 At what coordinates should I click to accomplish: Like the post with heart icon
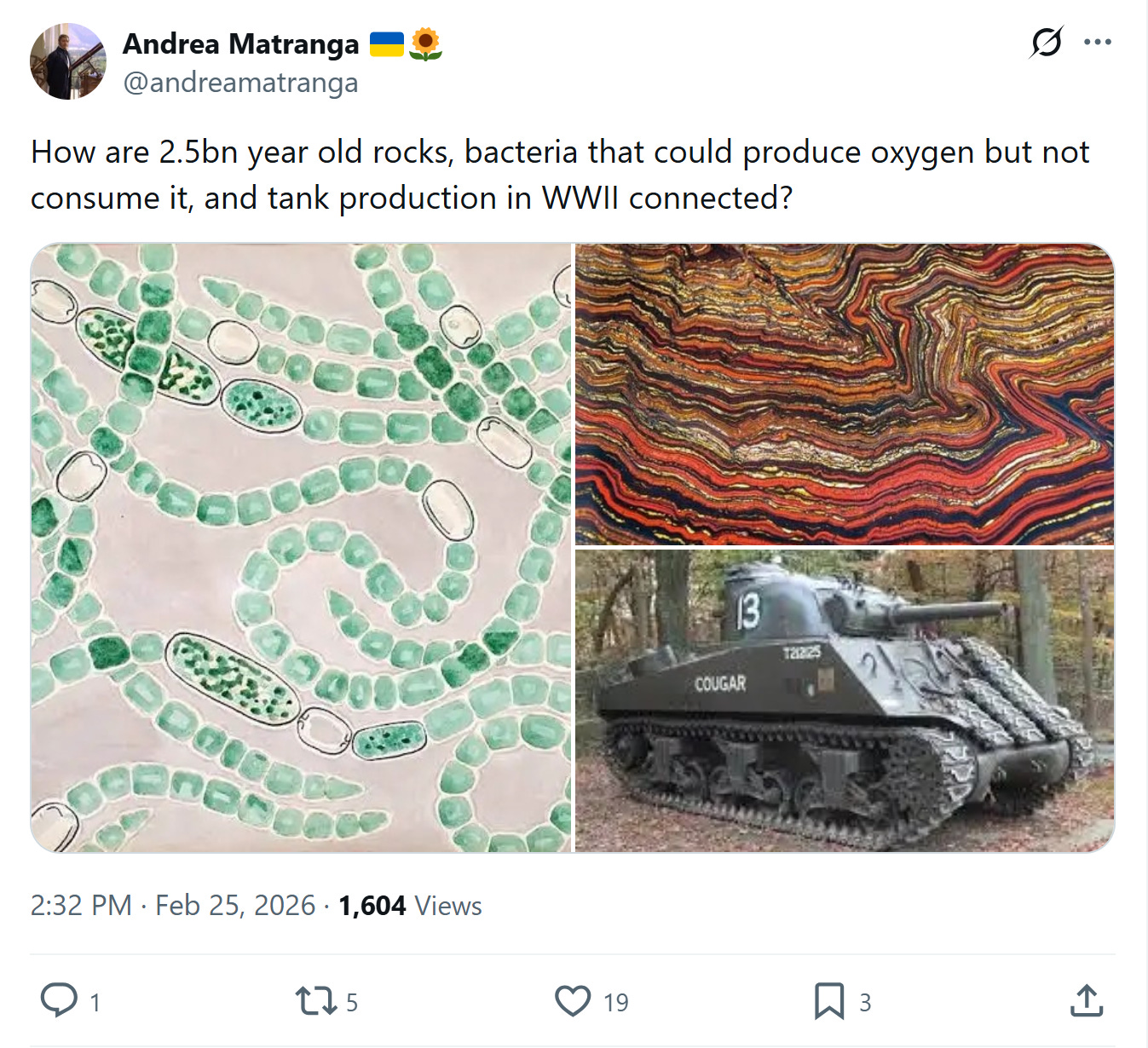tap(573, 1001)
